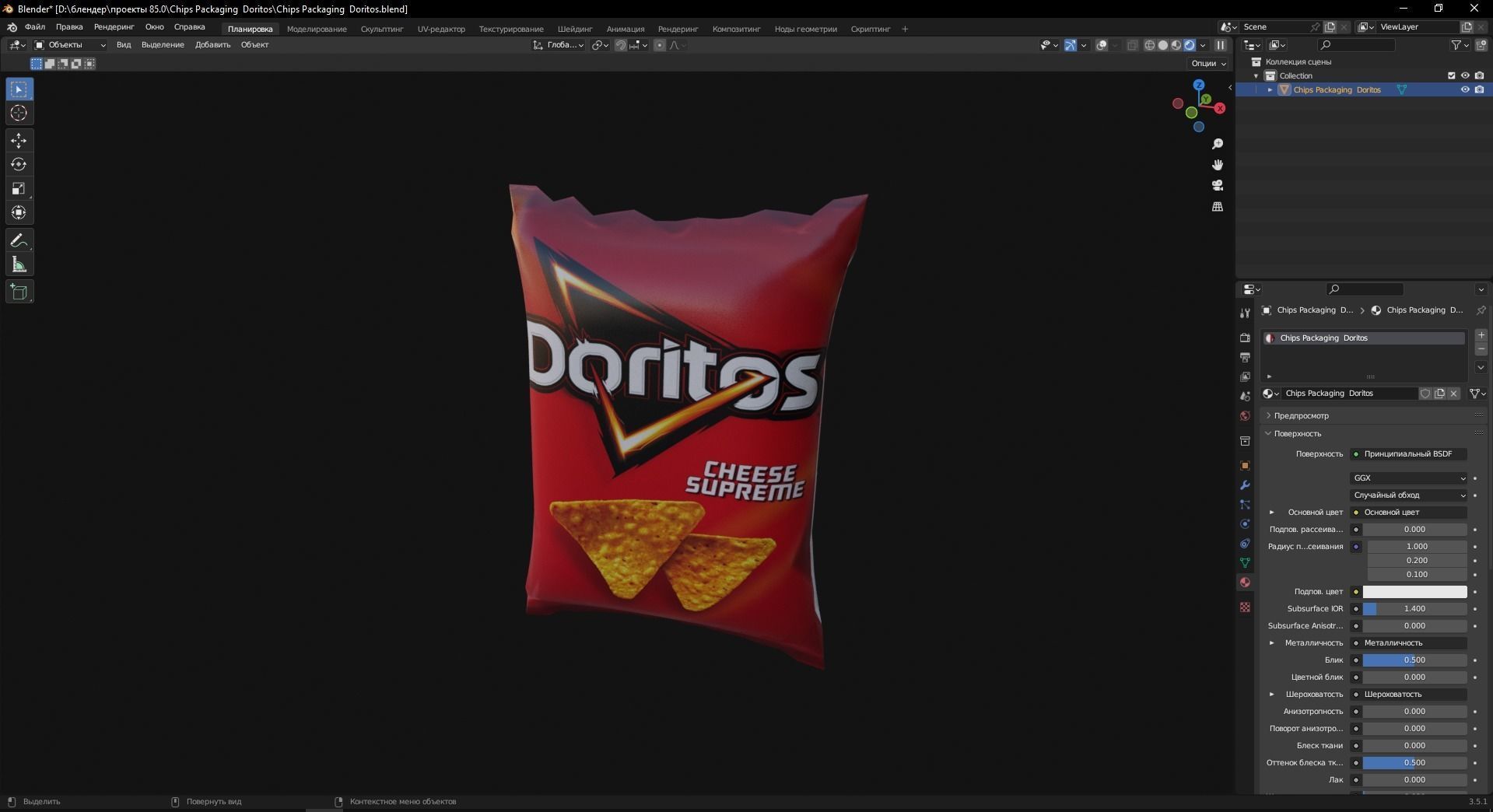Activate the 3D Cursor tool
Viewport: 1493px width, 812px height.
tap(19, 114)
